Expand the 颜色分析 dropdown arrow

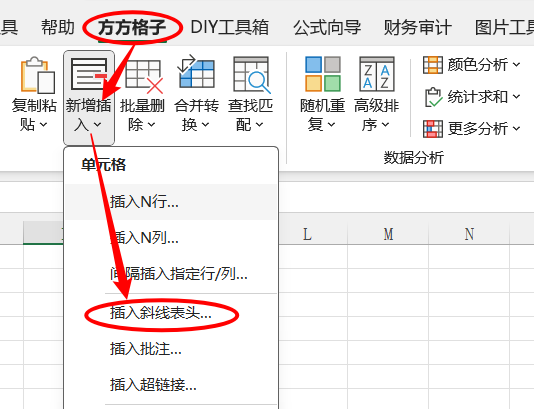516,64
